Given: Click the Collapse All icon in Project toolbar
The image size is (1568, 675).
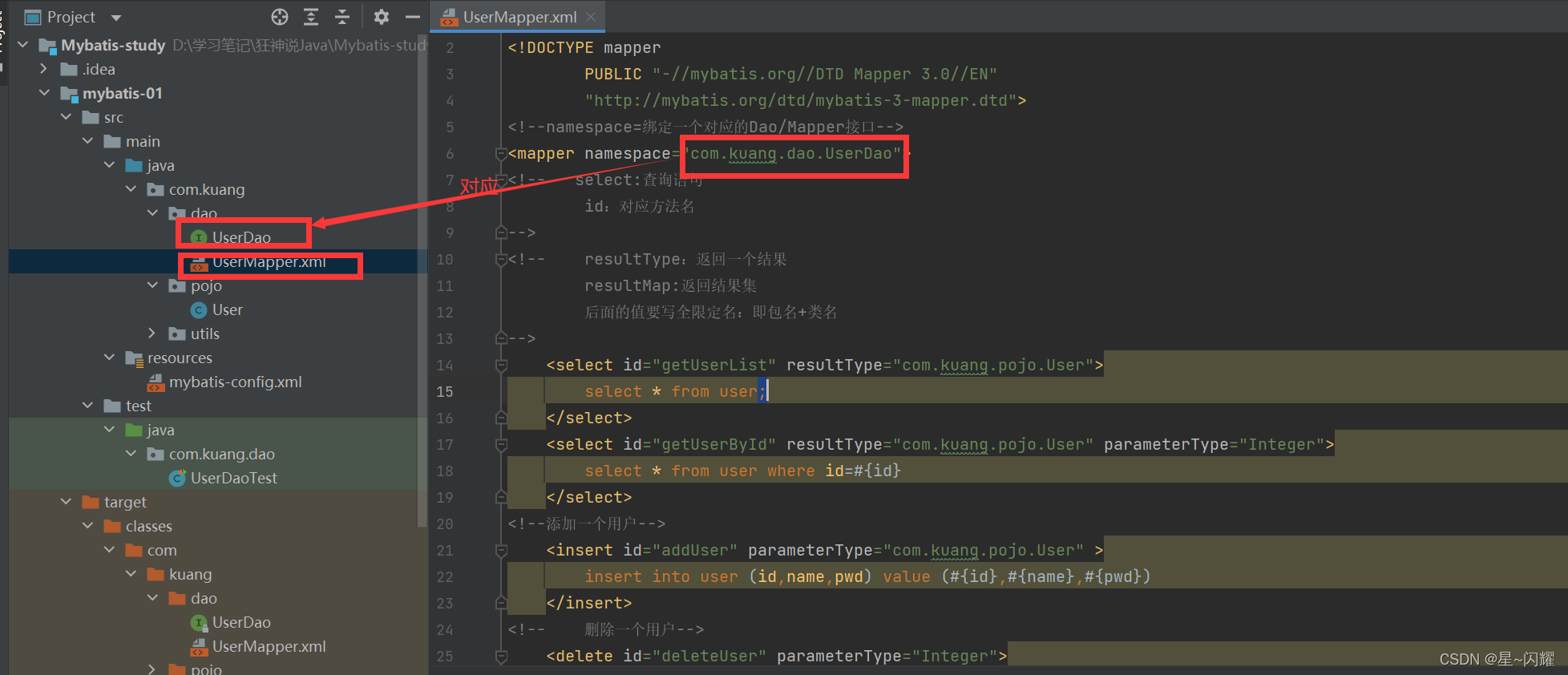Looking at the screenshot, I should click(x=342, y=17).
